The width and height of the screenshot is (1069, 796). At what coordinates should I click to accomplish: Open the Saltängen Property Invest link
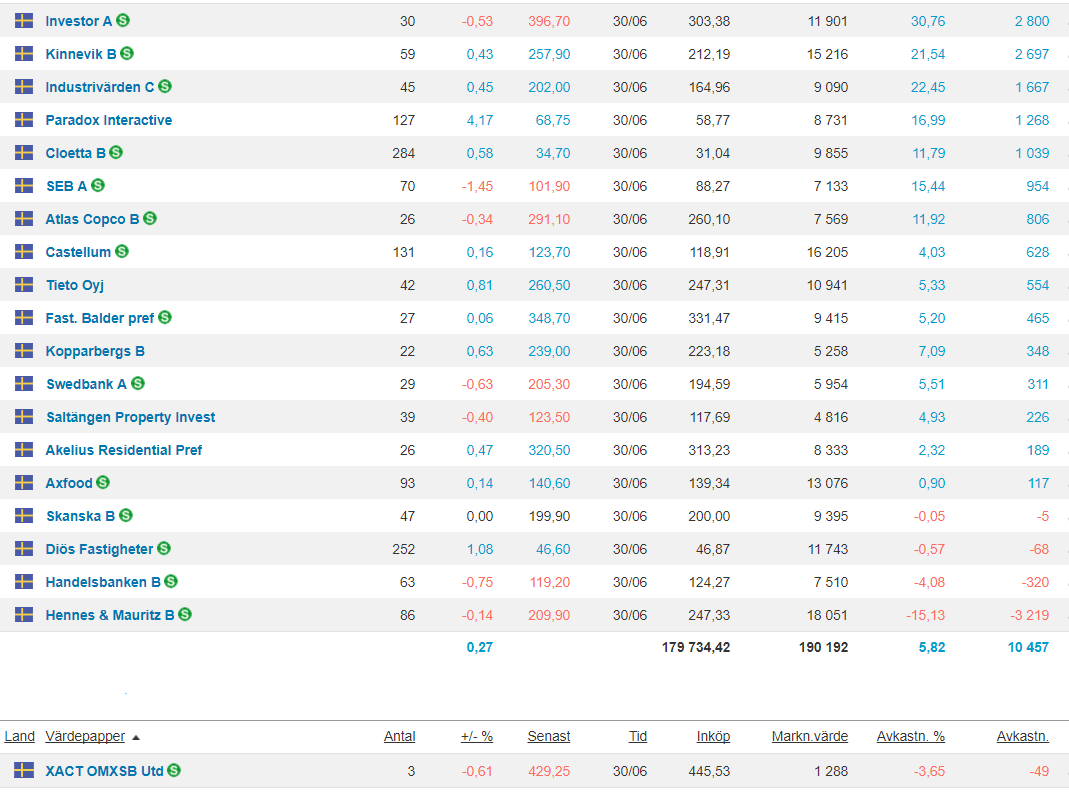[130, 417]
